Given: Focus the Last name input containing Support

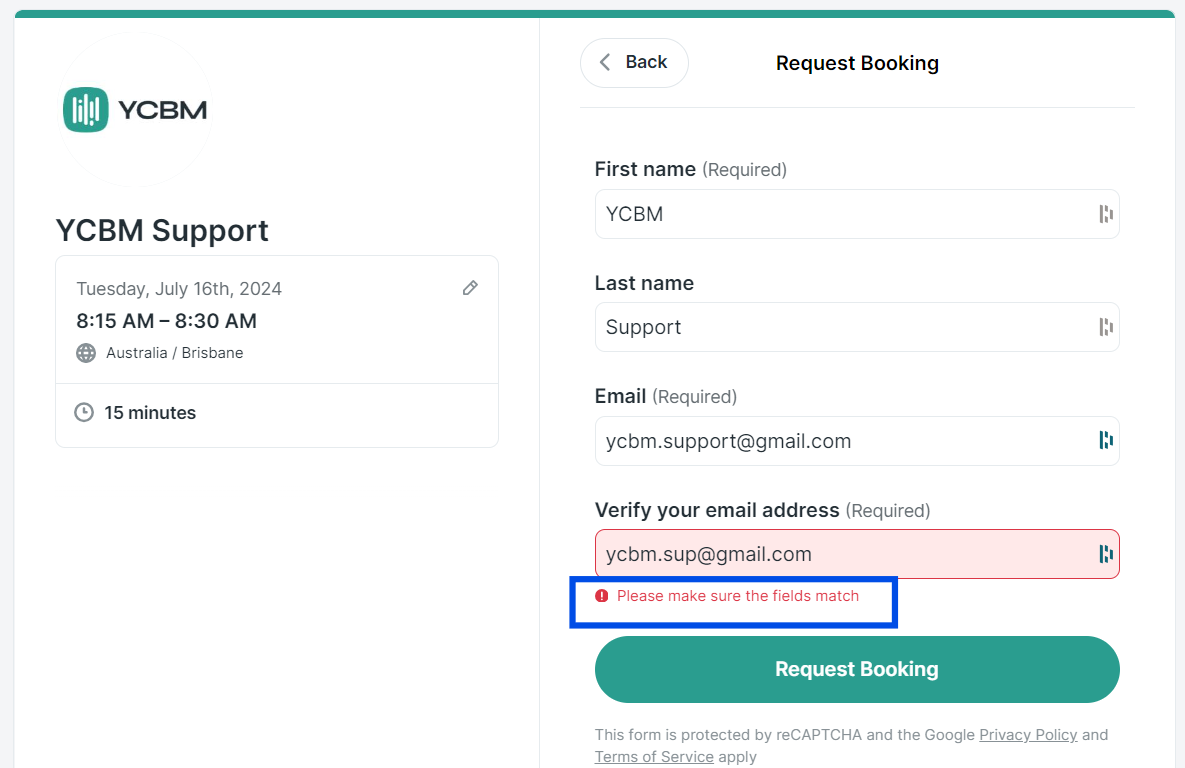Looking at the screenshot, I should click(x=857, y=327).
